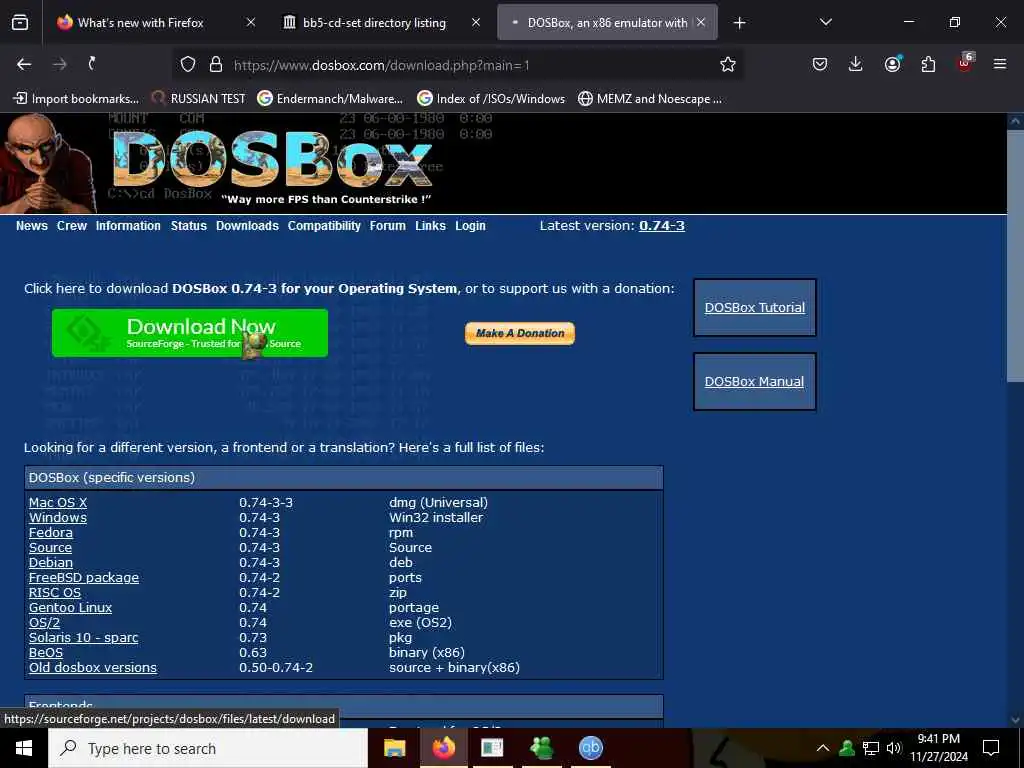Close the What's new with Firefox tab

[251, 22]
